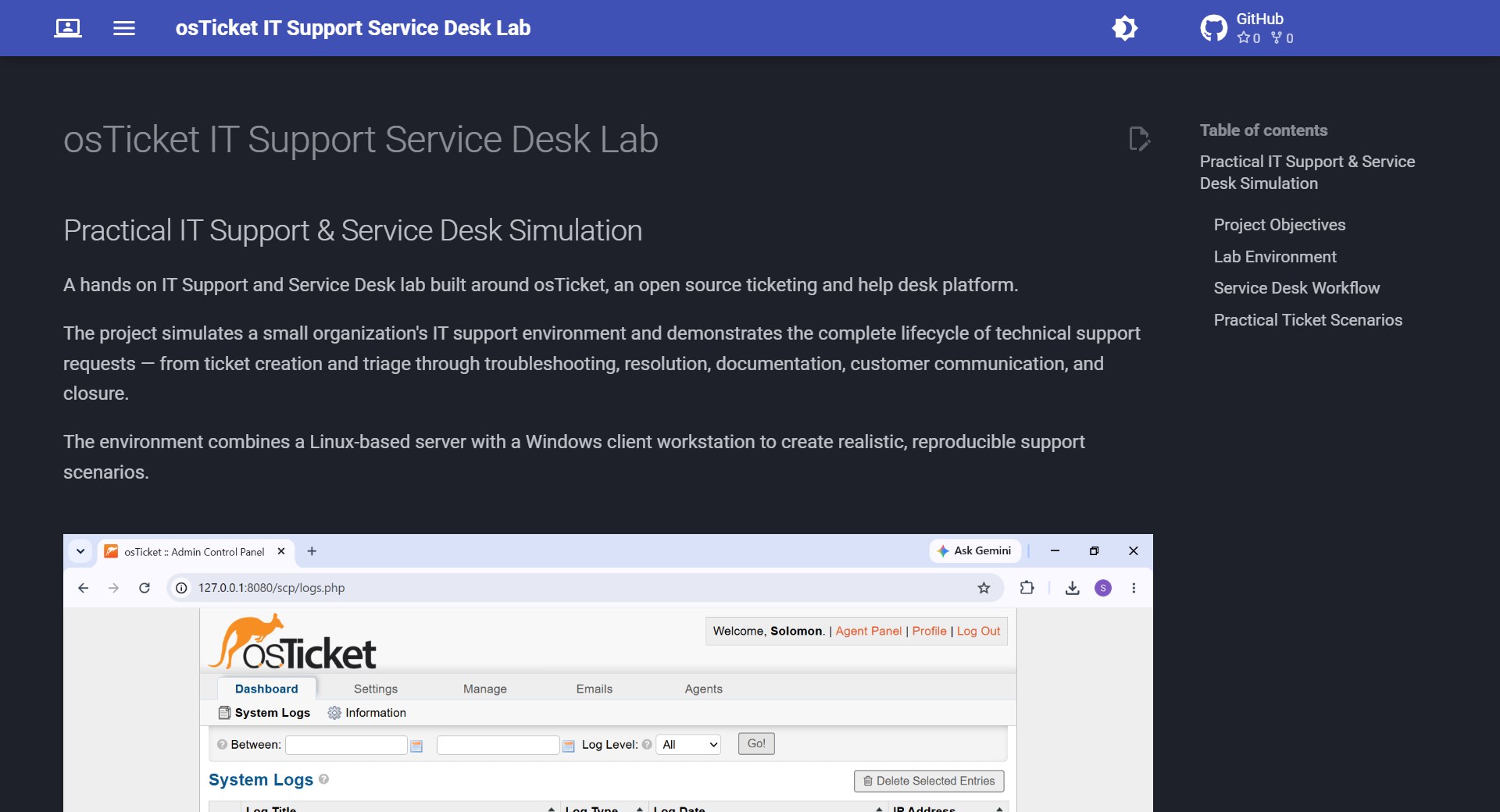Click the site information icon in address bar

pos(181,588)
